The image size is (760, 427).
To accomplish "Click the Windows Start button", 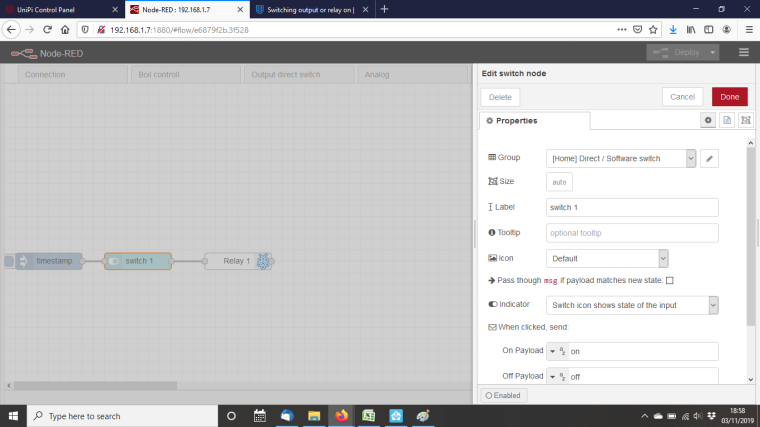I will click(x=13, y=416).
